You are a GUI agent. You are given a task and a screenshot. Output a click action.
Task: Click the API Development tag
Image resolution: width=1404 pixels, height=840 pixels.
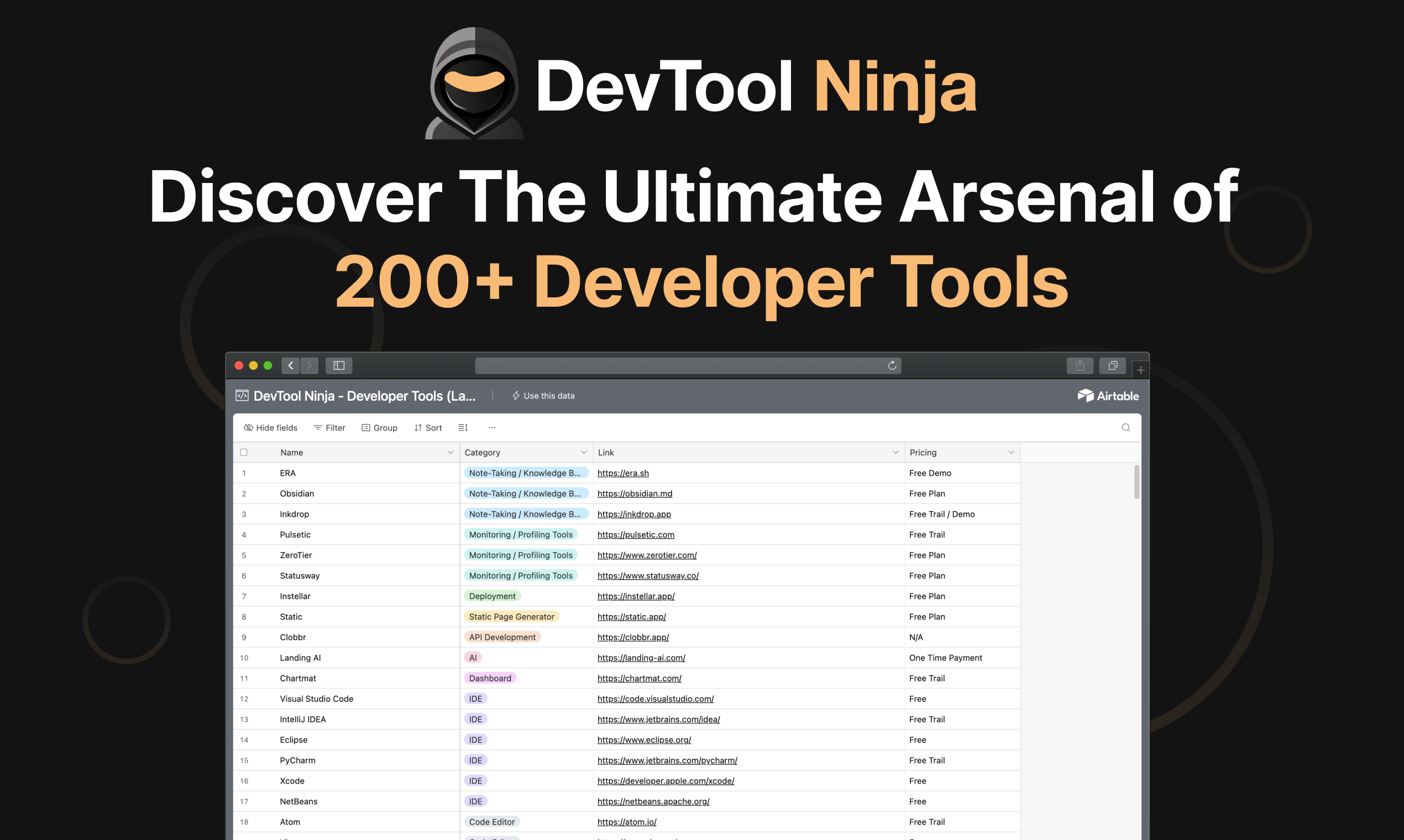[x=502, y=637]
